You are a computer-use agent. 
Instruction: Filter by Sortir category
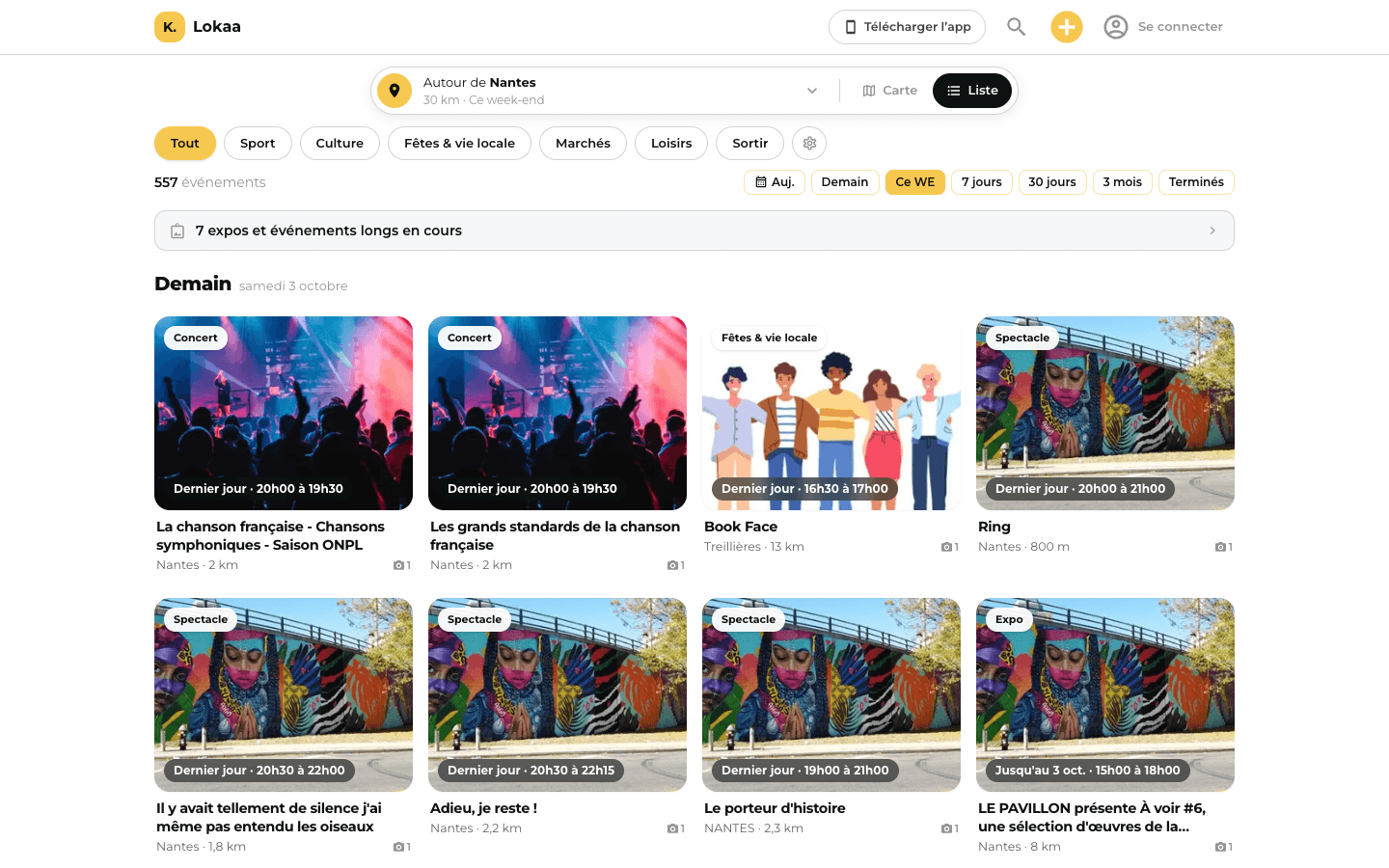pyautogui.click(x=750, y=144)
